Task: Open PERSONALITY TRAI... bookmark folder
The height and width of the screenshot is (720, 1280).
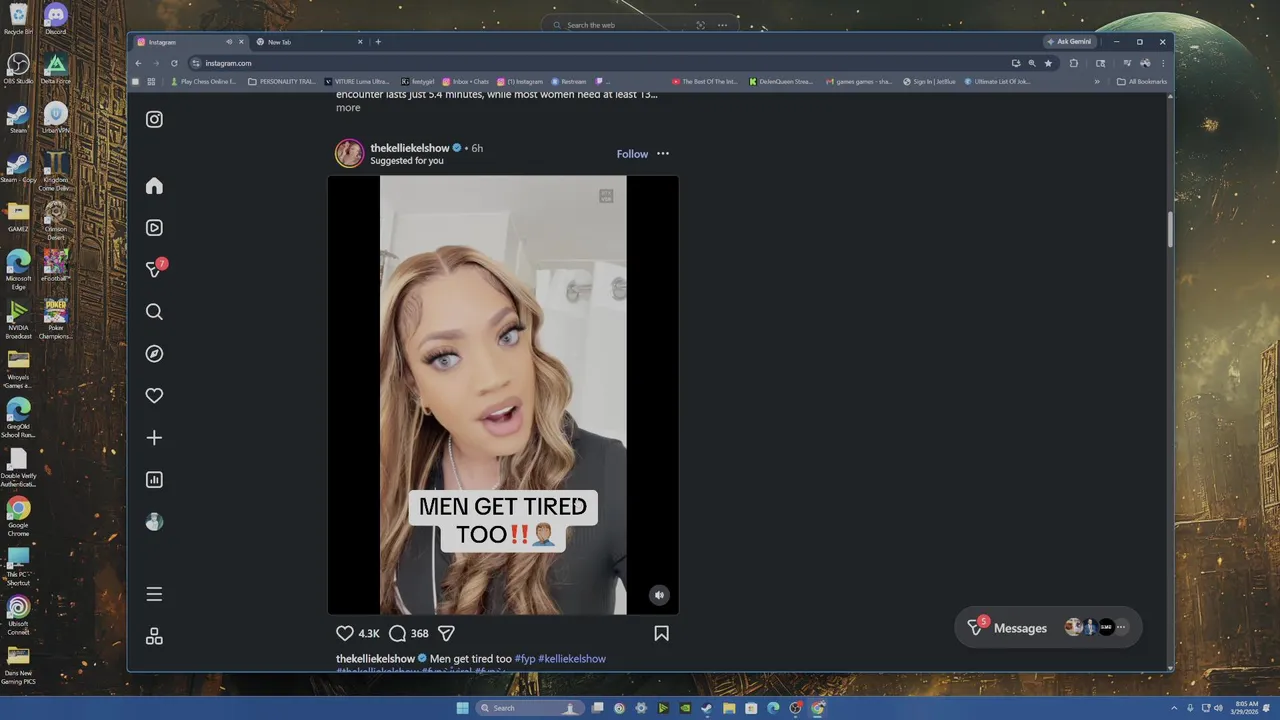Action: 282,82
